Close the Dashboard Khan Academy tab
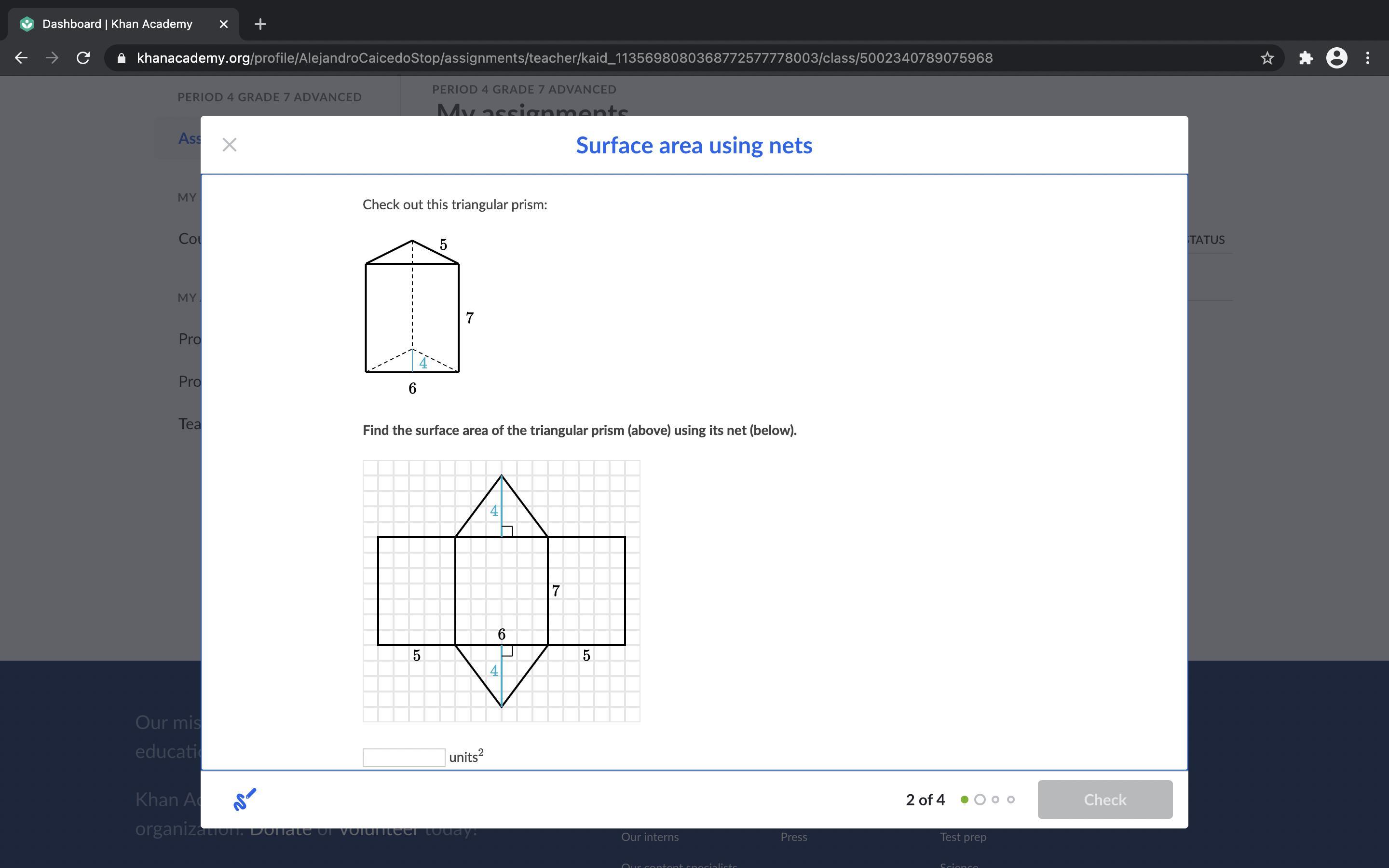Image resolution: width=1389 pixels, height=868 pixels. 224,24
